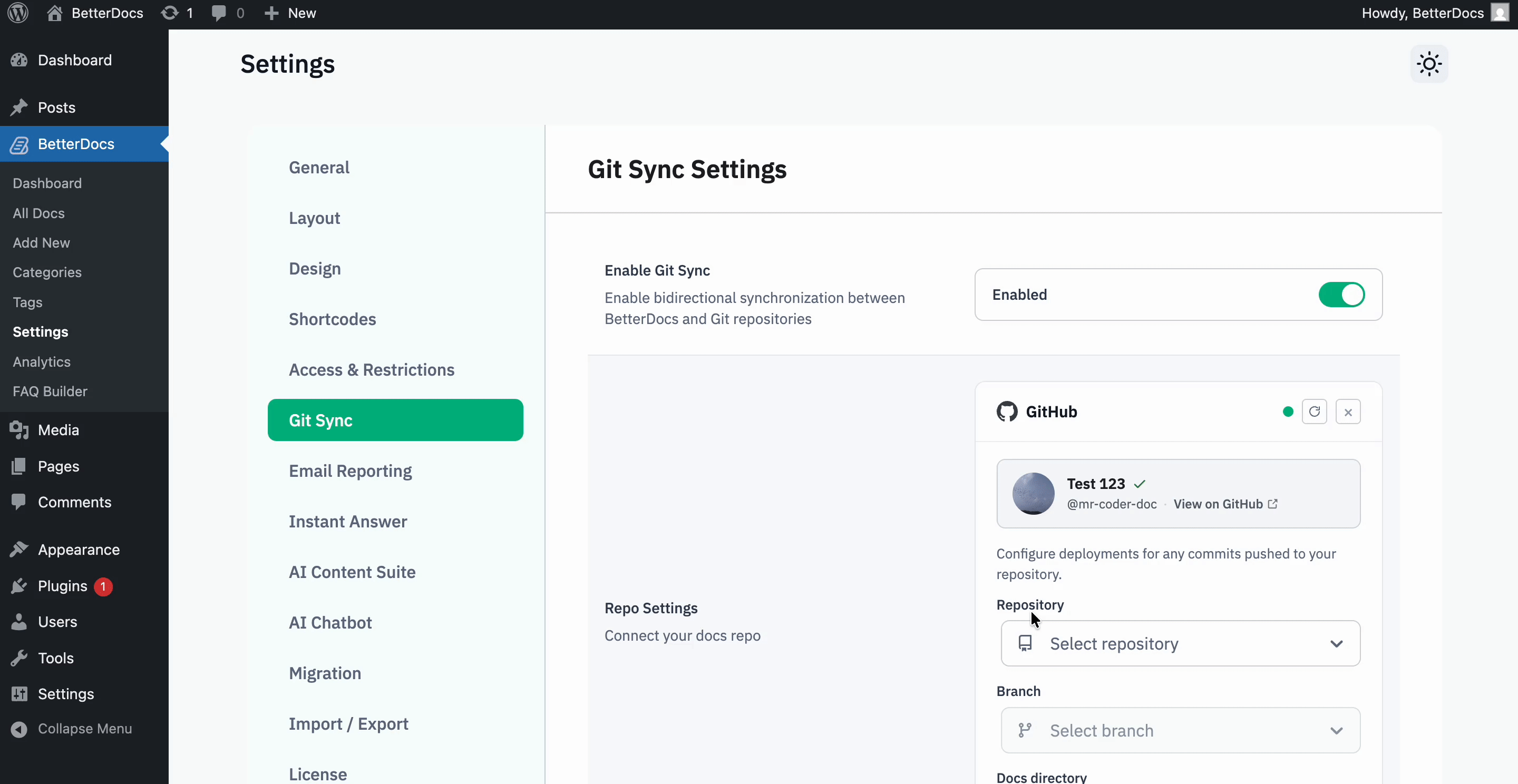
Task: Click the Users person icon
Action: pyautogui.click(x=19, y=622)
